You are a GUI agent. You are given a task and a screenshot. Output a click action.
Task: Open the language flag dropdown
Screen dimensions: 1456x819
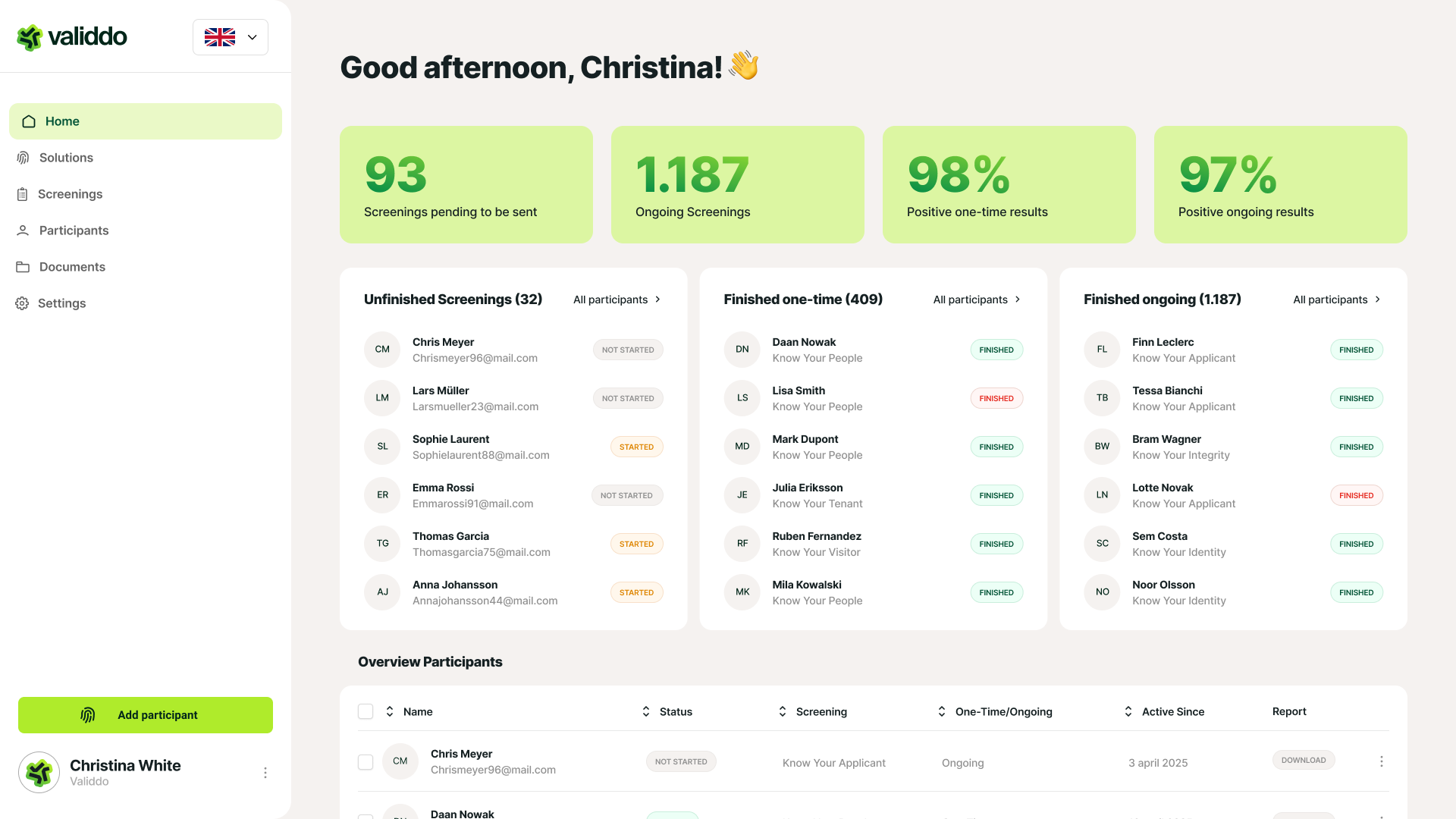[x=231, y=37]
